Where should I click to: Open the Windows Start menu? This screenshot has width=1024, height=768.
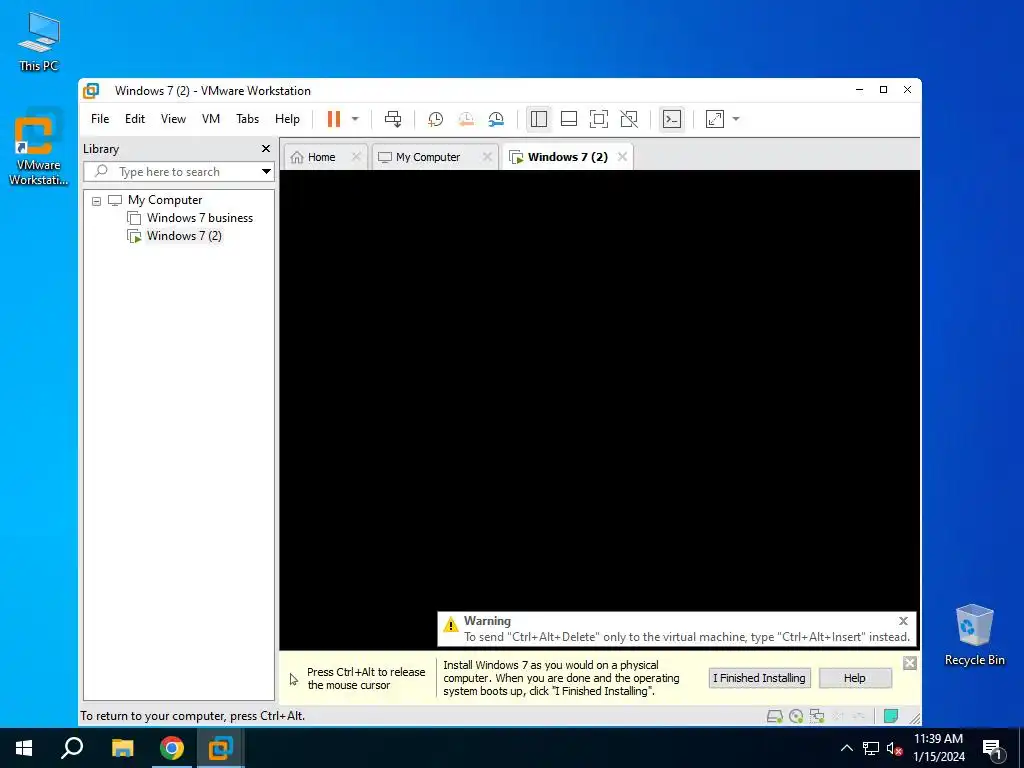24,748
